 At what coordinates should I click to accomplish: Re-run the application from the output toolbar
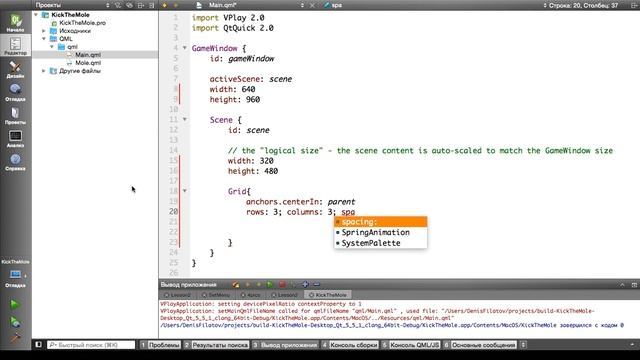270,284
